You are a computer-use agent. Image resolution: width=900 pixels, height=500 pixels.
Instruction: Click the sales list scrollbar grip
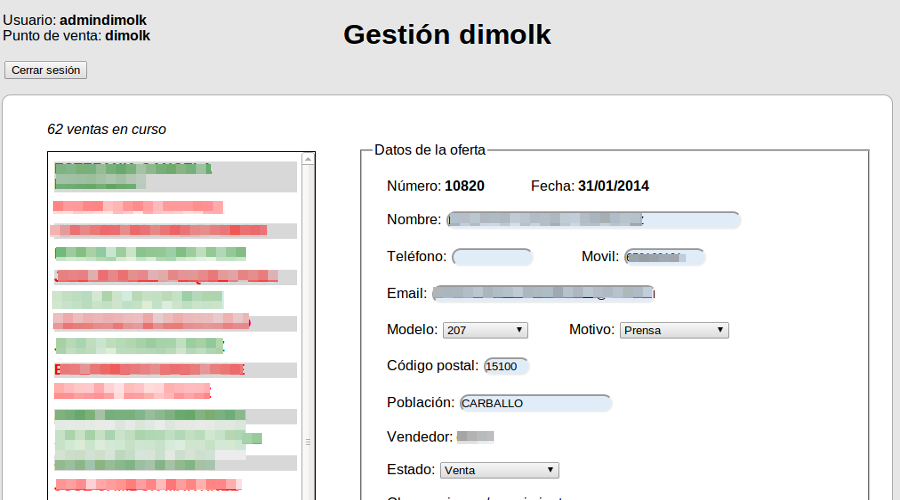point(308,441)
